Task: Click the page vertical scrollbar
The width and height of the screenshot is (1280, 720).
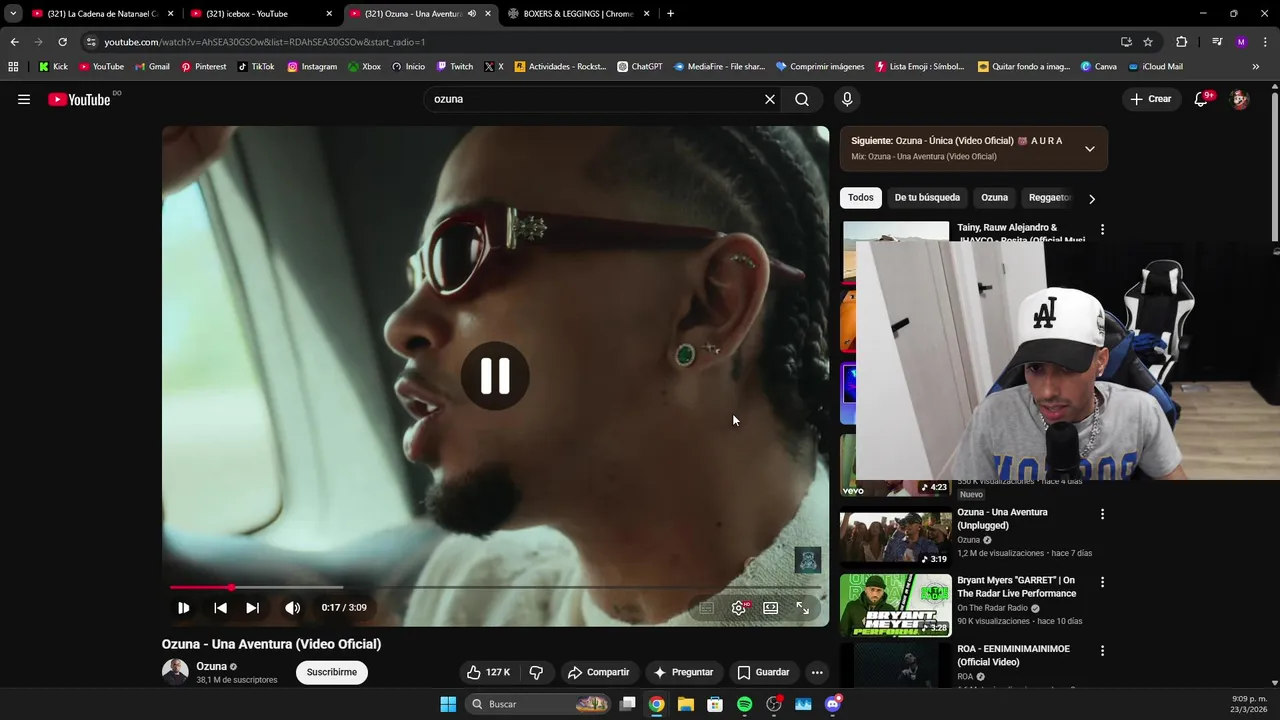Action: pyautogui.click(x=1274, y=165)
